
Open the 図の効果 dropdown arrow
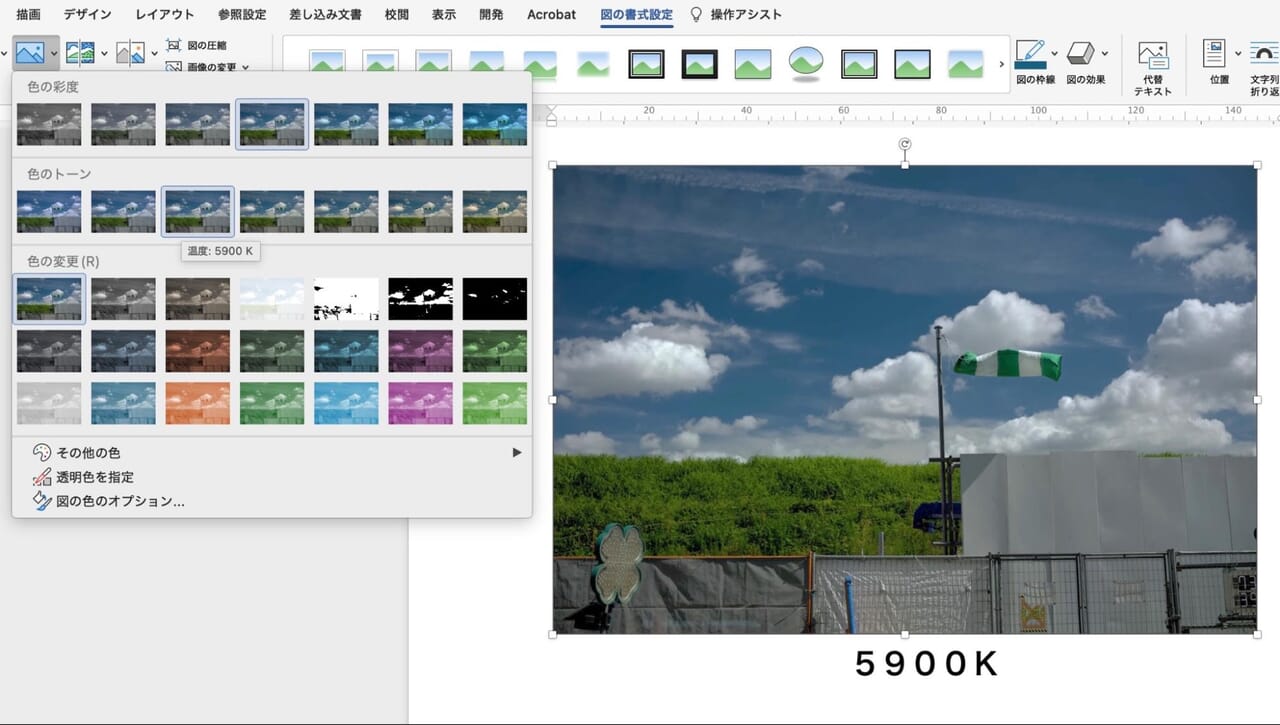pos(1104,54)
